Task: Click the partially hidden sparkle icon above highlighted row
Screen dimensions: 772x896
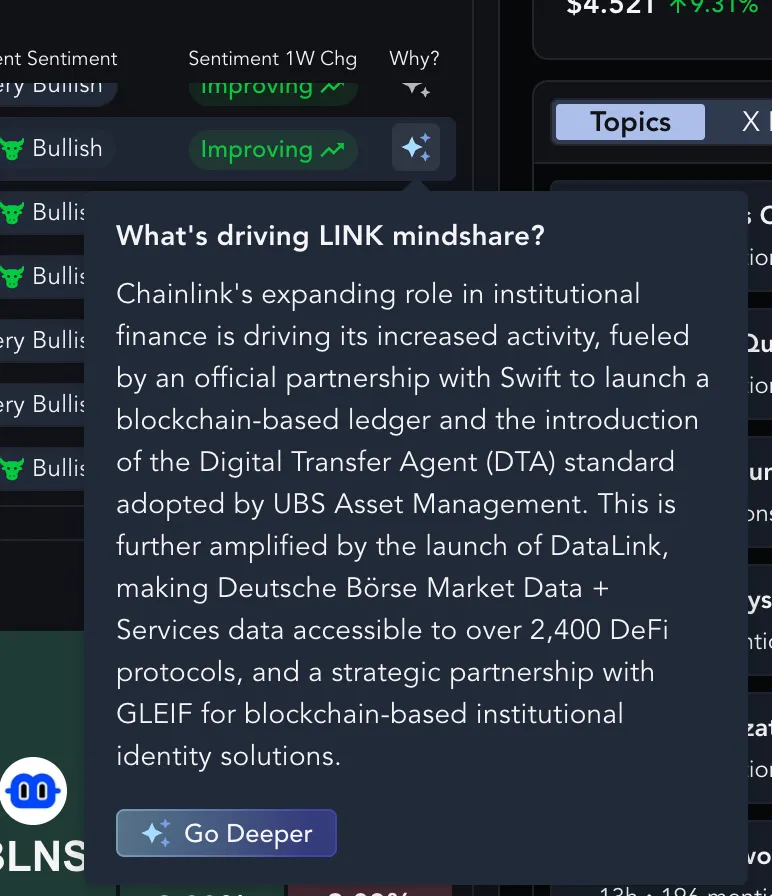Action: click(x=416, y=89)
